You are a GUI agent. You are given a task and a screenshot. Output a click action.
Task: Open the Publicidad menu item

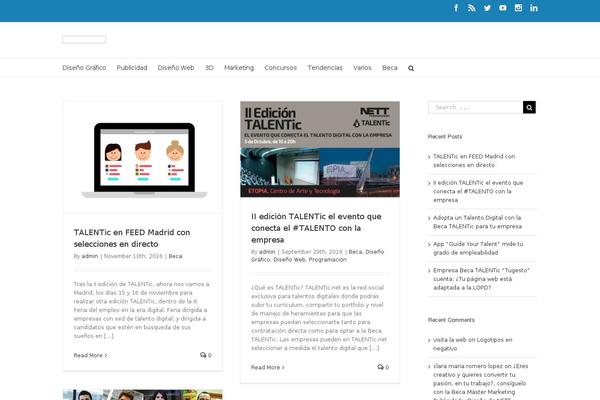tap(132, 68)
